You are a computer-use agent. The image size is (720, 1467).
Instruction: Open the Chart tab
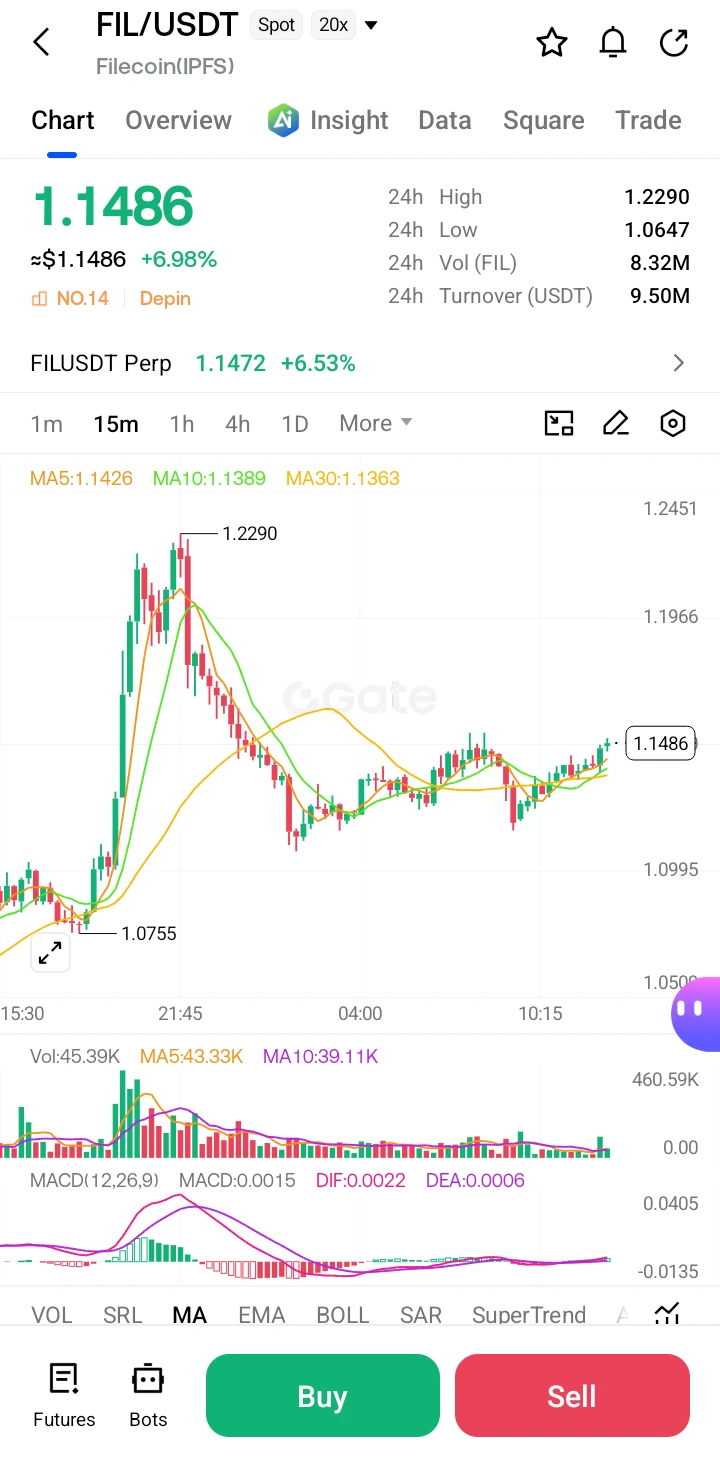click(62, 121)
